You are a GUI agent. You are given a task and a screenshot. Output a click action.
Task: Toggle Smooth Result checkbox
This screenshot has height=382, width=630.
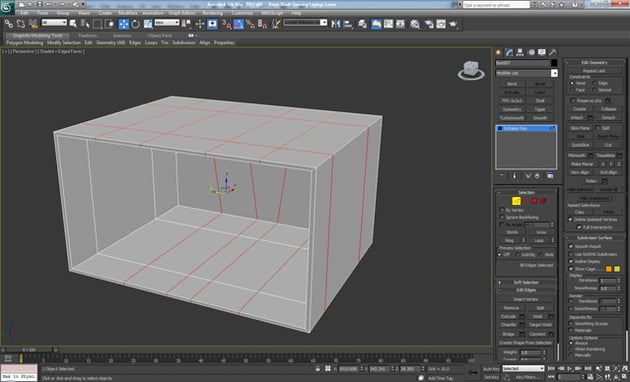571,246
